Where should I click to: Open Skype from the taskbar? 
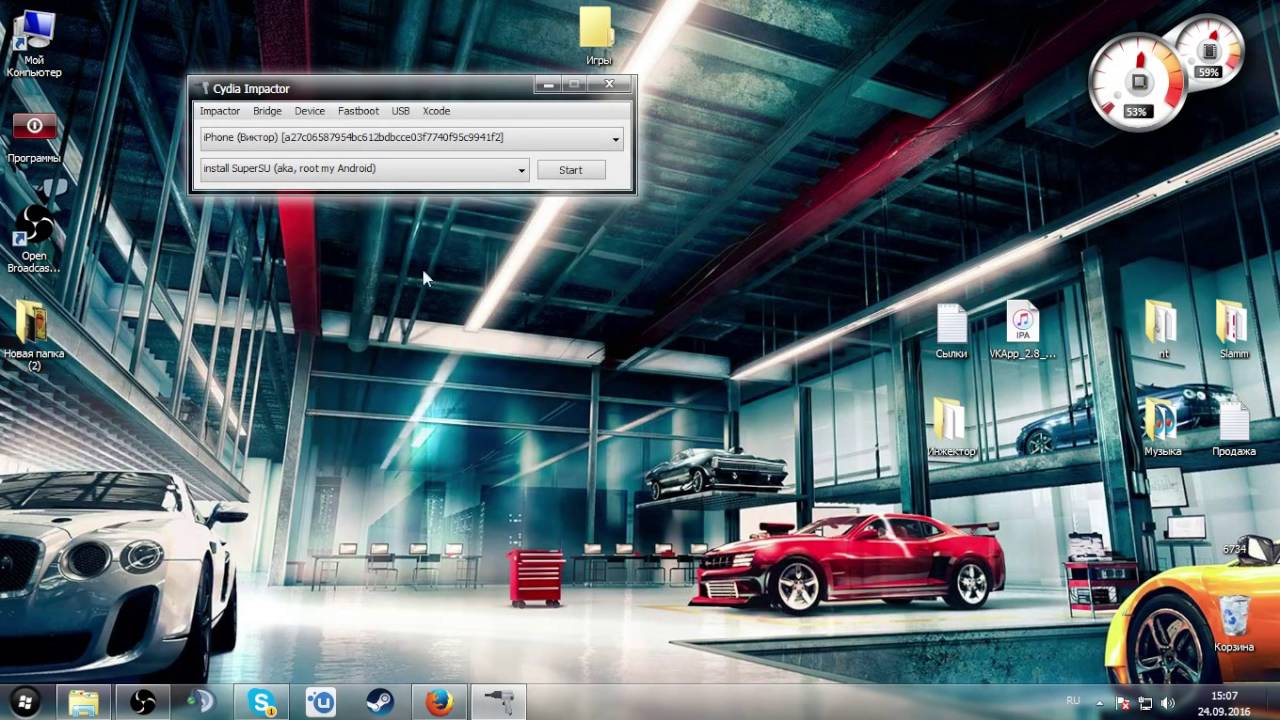coord(262,703)
